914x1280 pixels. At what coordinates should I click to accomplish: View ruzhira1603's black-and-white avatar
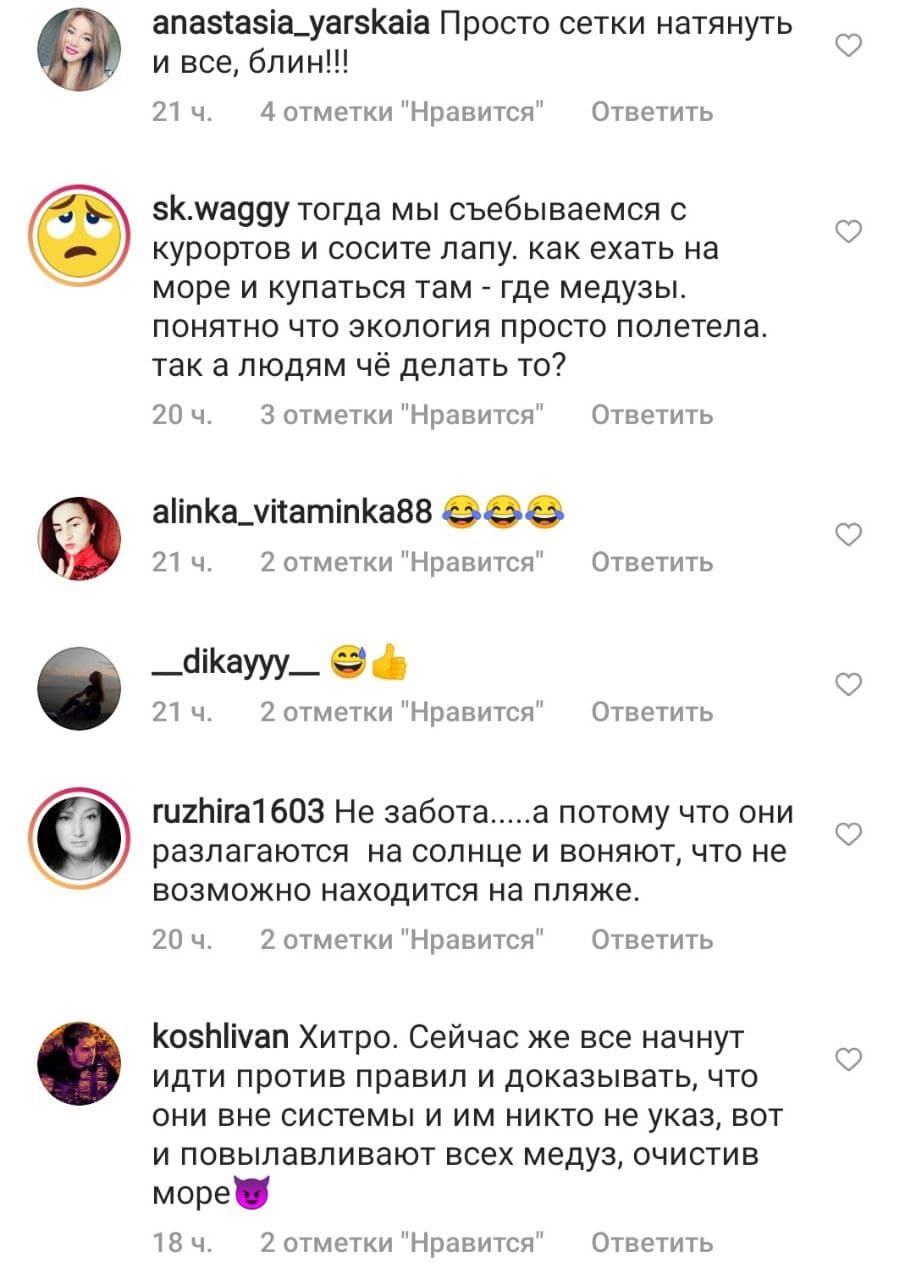pyautogui.click(x=79, y=837)
